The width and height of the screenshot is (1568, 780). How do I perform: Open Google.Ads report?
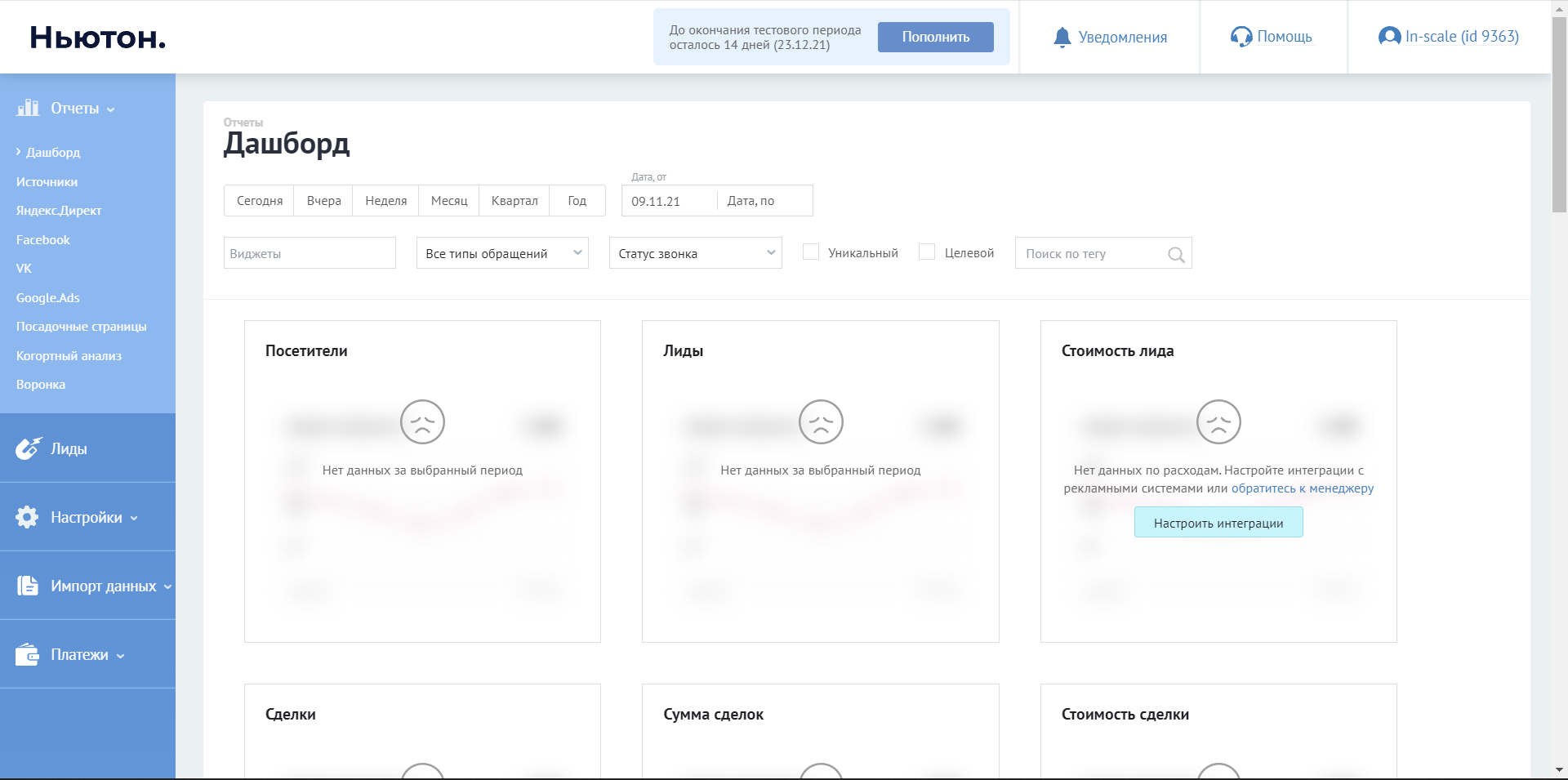click(x=48, y=298)
